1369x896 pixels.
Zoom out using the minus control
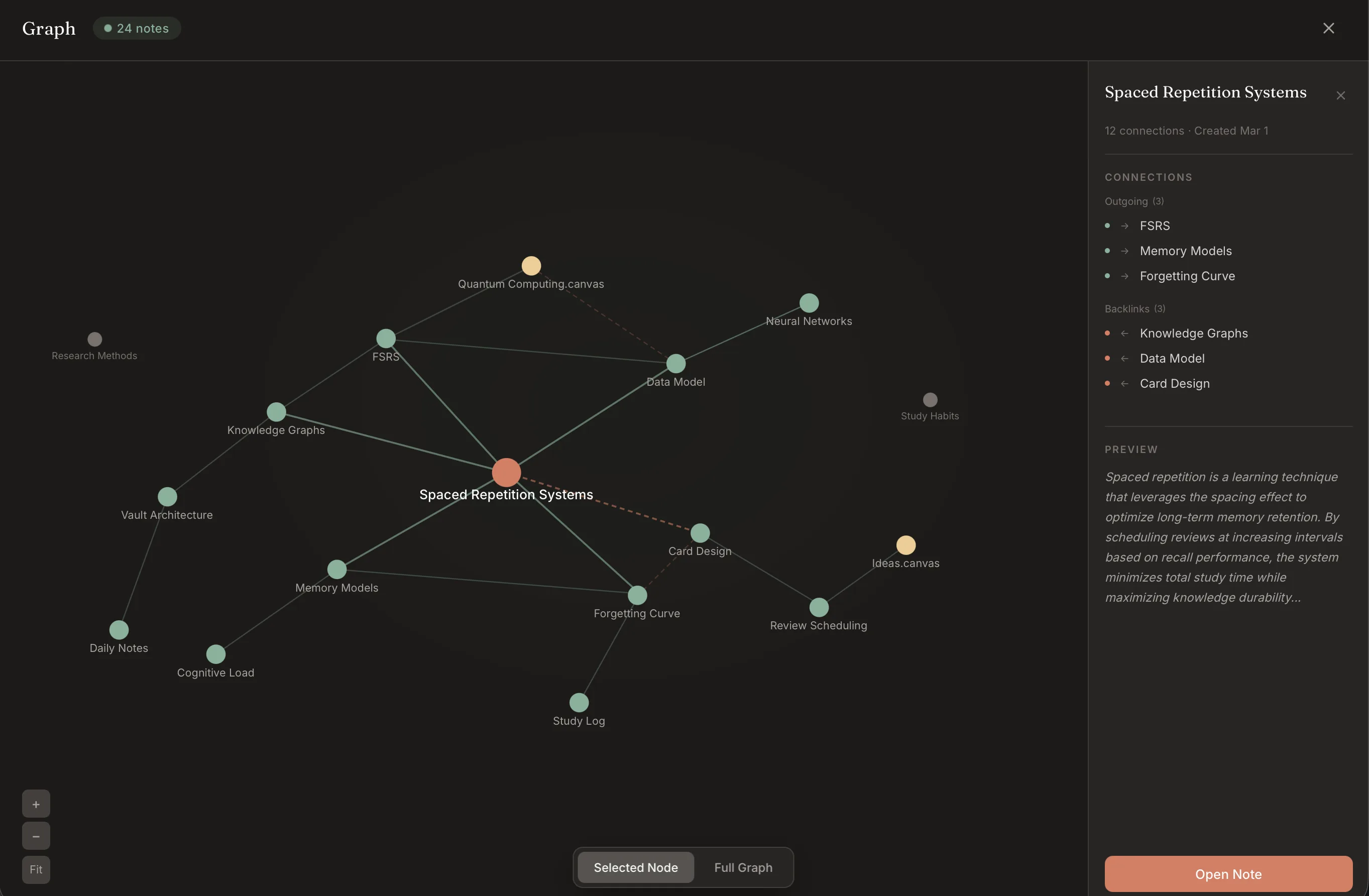click(x=36, y=836)
